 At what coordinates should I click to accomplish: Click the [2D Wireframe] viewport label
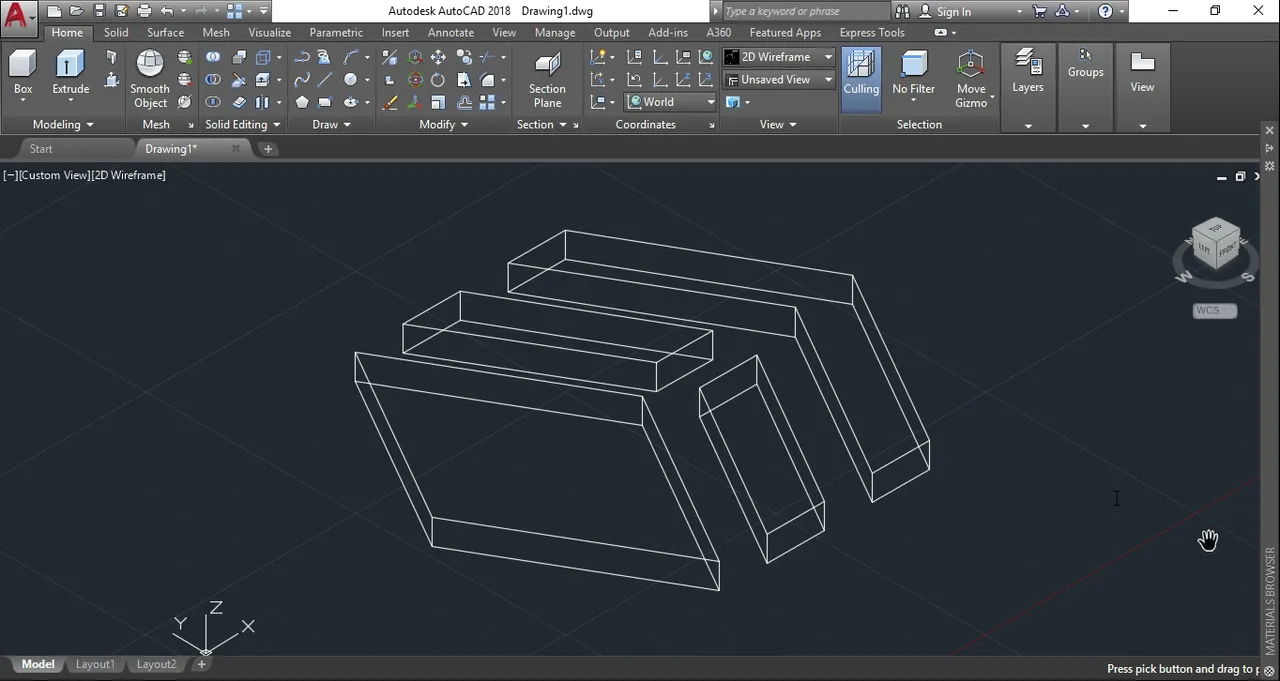click(128, 175)
